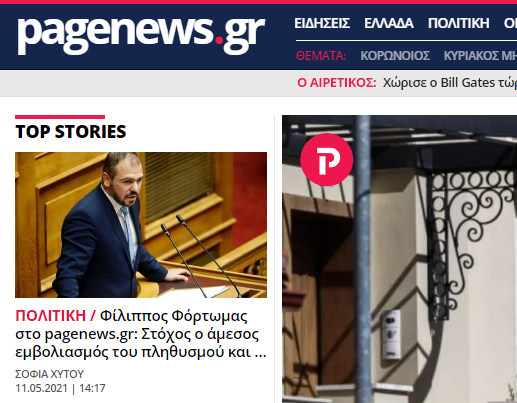The height and width of the screenshot is (403, 517).
Task: Click the partially visible menu item after ΠΟΛΙΤΙΚΗ
Action: (x=510, y=23)
